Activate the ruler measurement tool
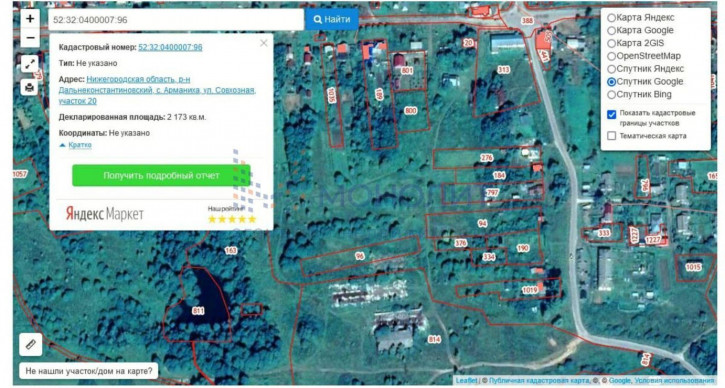Viewport: 725px width, 388px height. tap(31, 345)
